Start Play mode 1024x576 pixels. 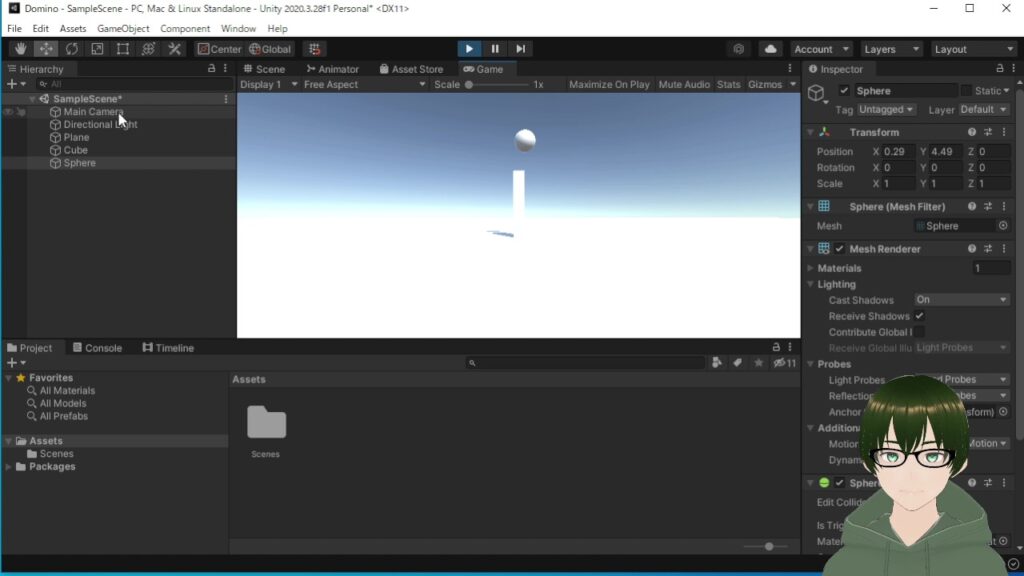pyautogui.click(x=469, y=49)
